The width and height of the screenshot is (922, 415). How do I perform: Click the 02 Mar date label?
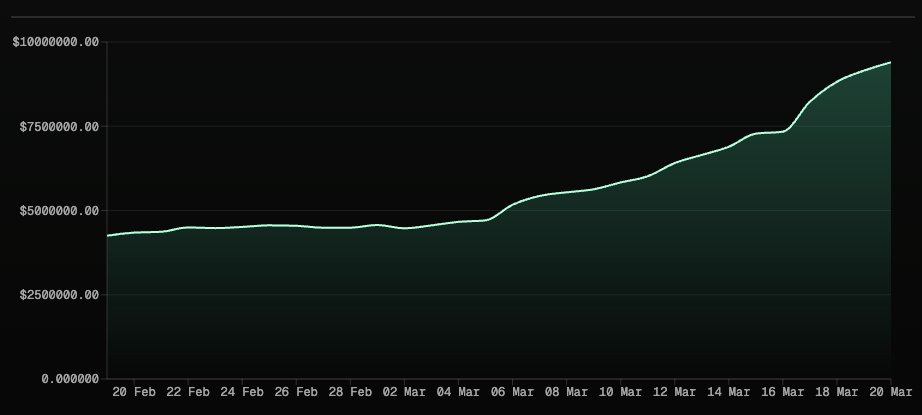tap(405, 392)
